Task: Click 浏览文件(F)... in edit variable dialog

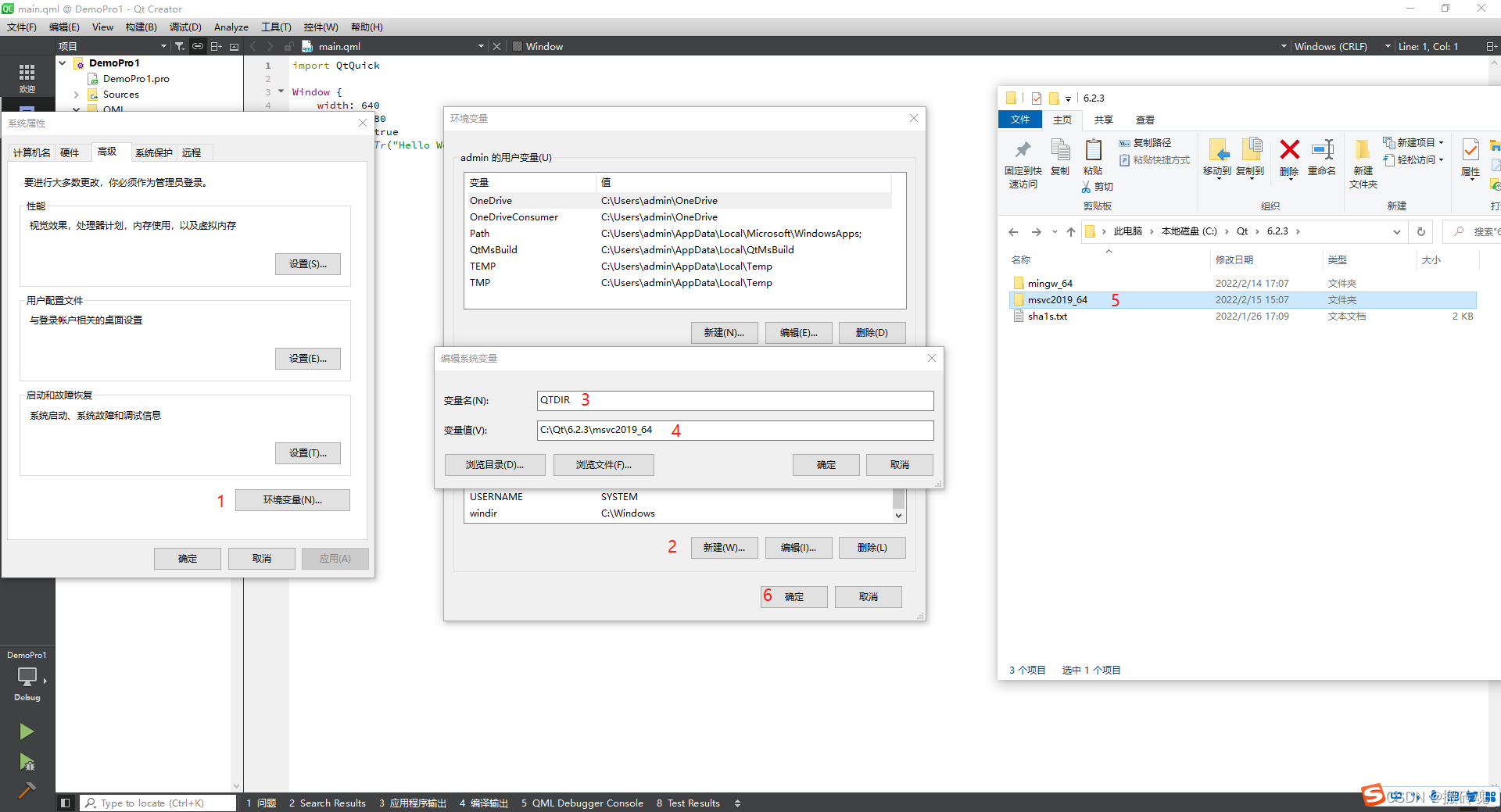Action: pyautogui.click(x=604, y=465)
